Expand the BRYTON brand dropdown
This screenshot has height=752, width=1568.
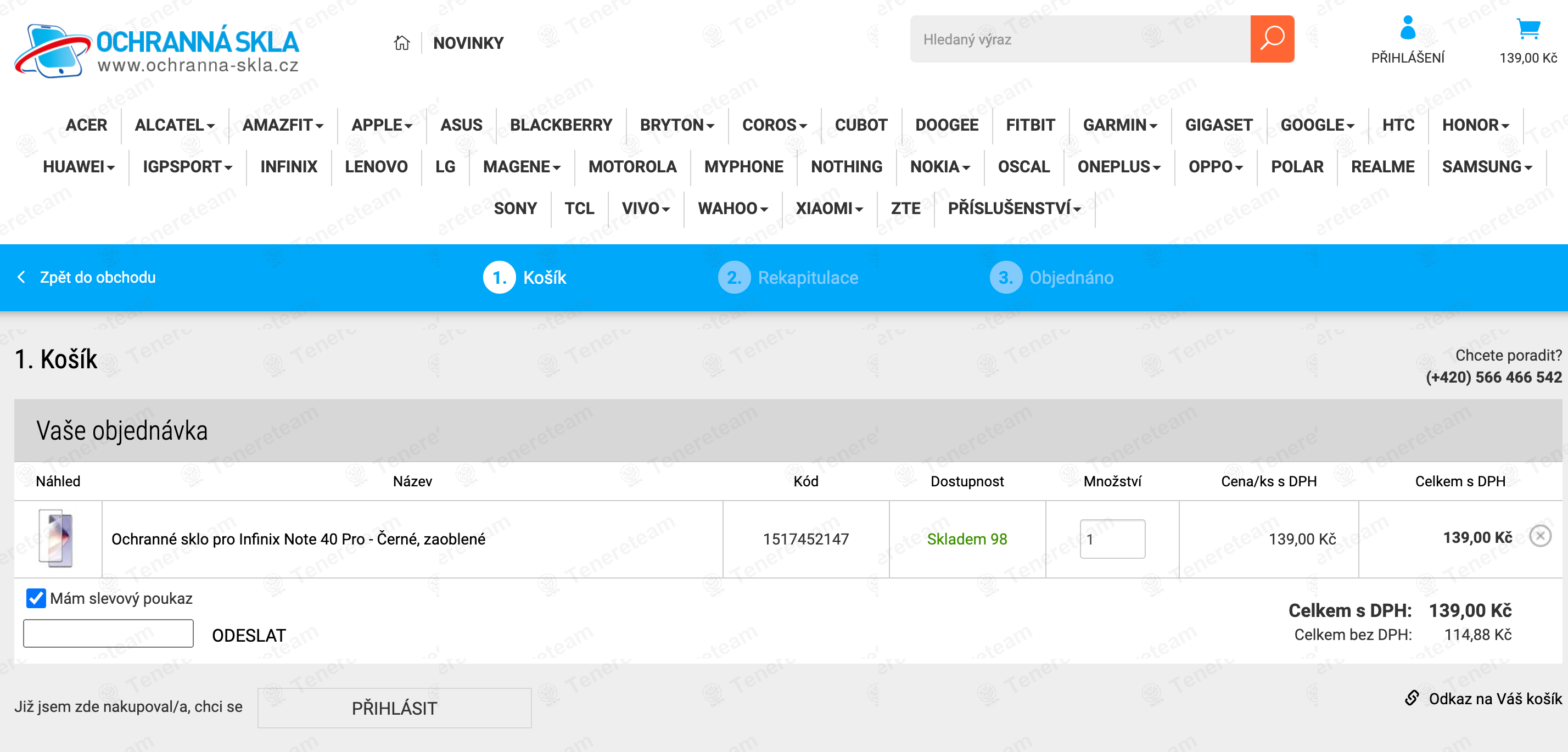click(x=677, y=125)
